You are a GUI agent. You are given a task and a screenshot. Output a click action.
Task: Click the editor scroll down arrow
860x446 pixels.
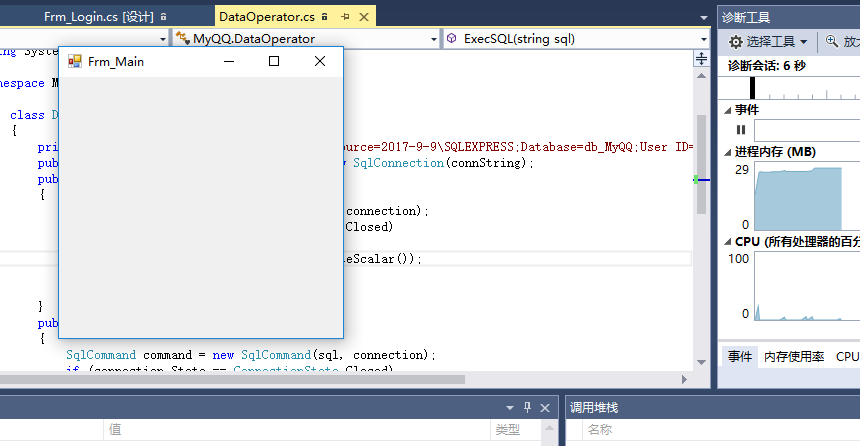coord(701,362)
